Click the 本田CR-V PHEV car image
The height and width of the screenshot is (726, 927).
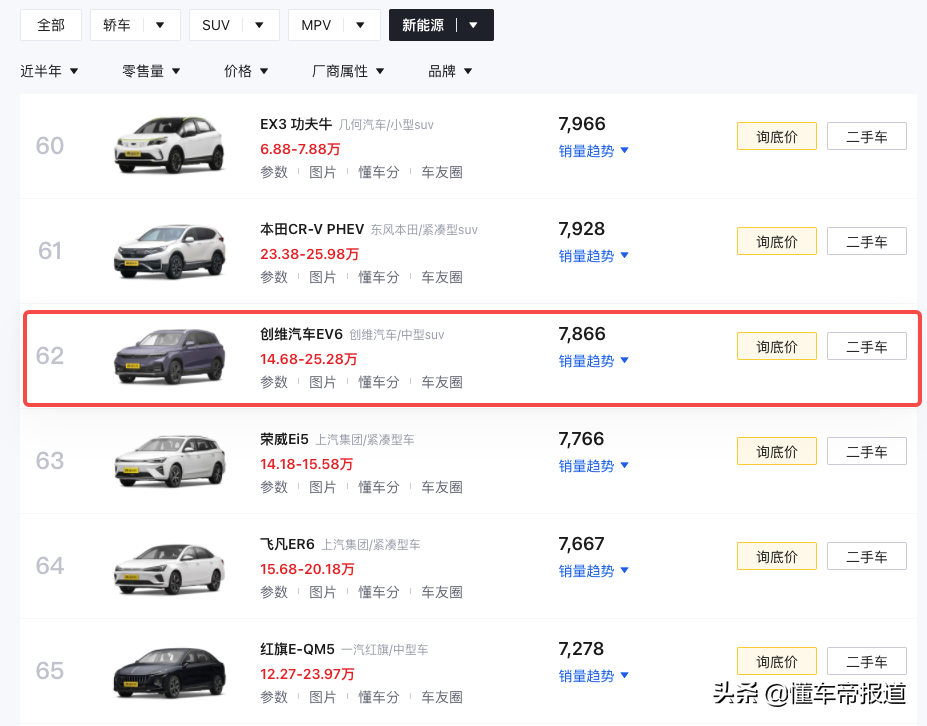pos(161,251)
